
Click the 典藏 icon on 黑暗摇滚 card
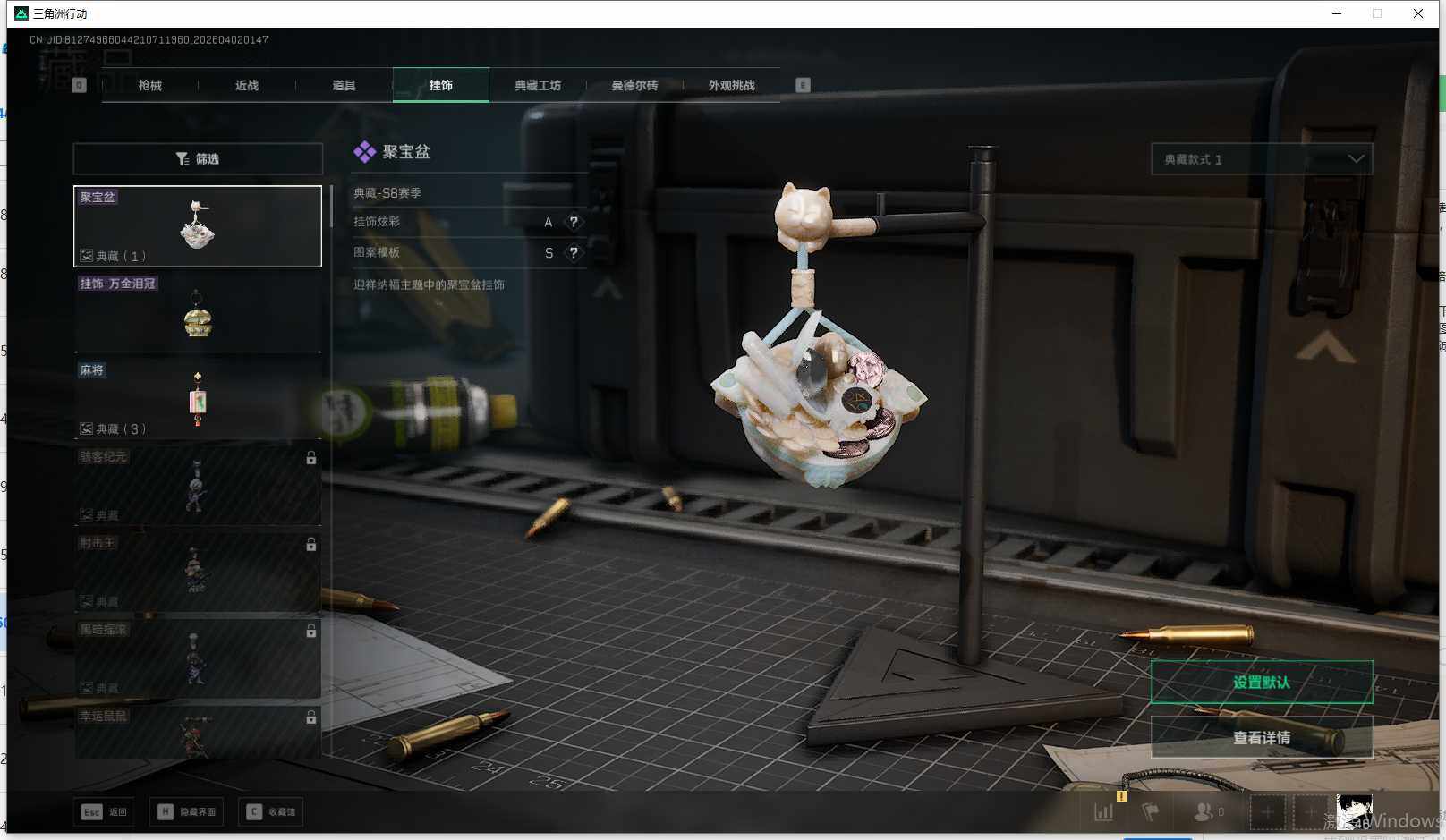(x=87, y=689)
